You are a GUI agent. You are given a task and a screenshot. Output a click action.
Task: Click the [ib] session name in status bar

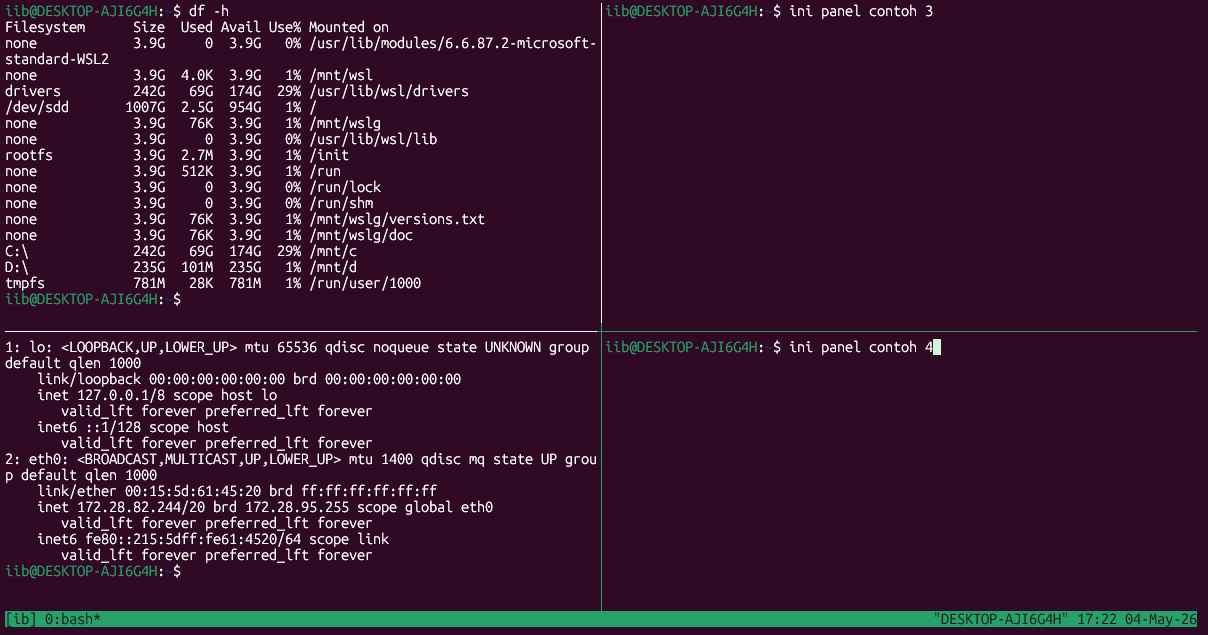(21, 620)
